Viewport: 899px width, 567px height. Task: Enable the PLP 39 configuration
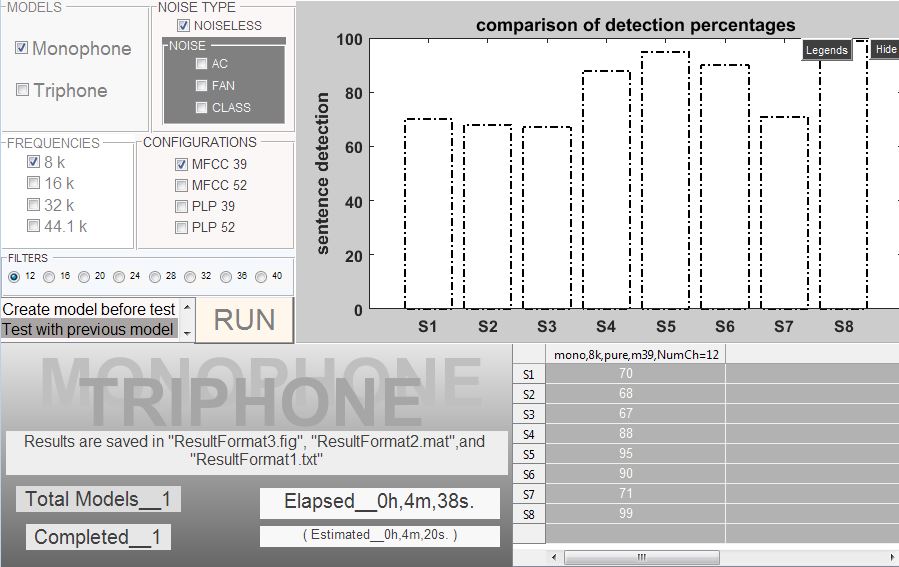[x=181, y=206]
